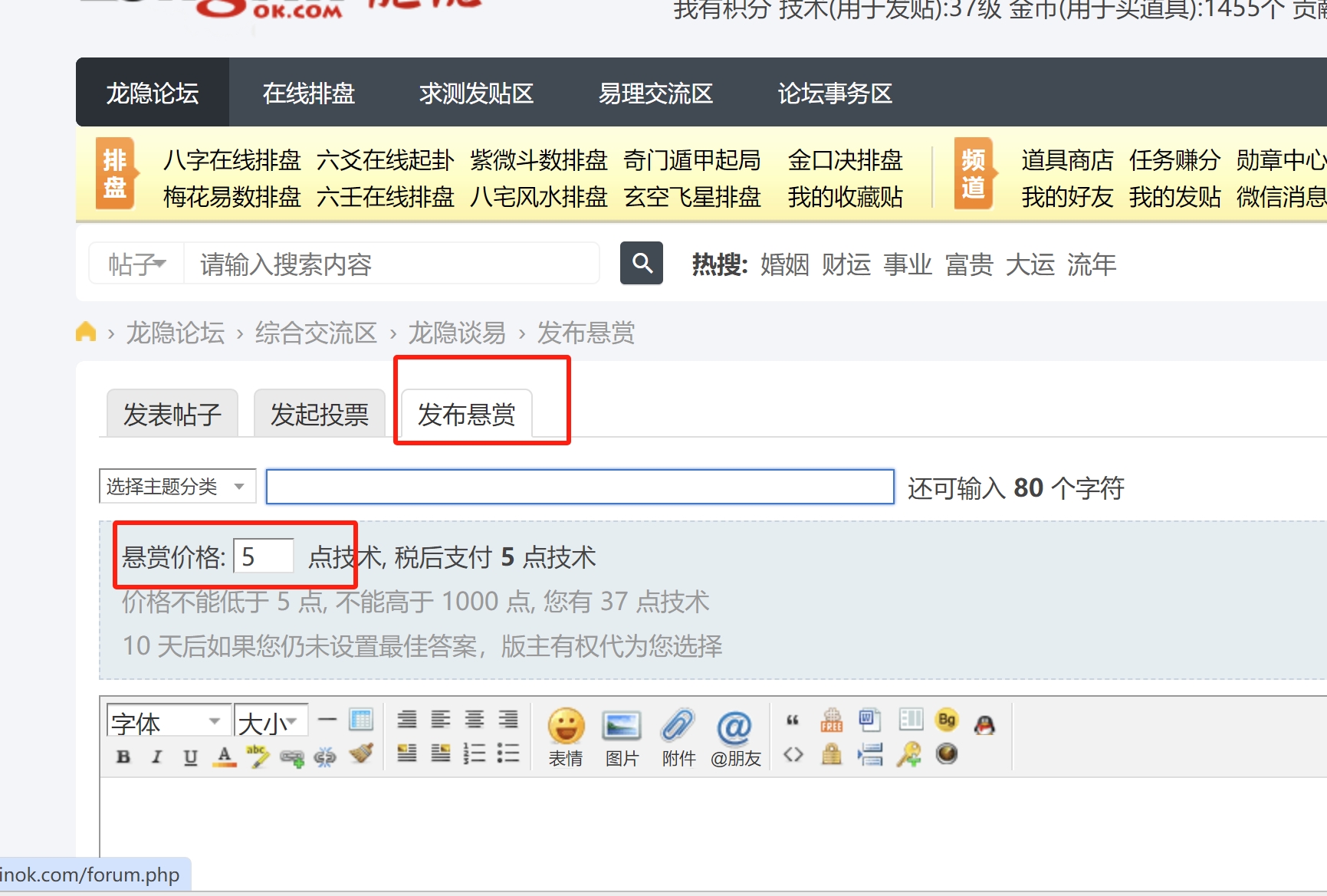Click 综合交流区 in breadcrumb
The width and height of the screenshot is (1327, 896).
click(x=316, y=333)
